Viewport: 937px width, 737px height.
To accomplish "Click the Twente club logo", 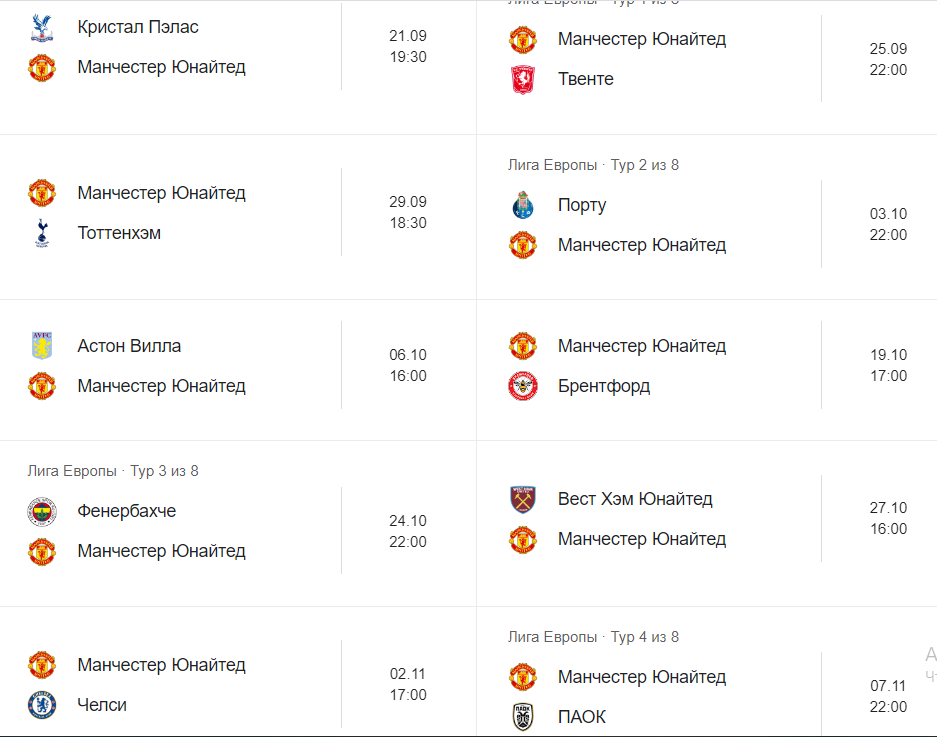I will (523, 79).
